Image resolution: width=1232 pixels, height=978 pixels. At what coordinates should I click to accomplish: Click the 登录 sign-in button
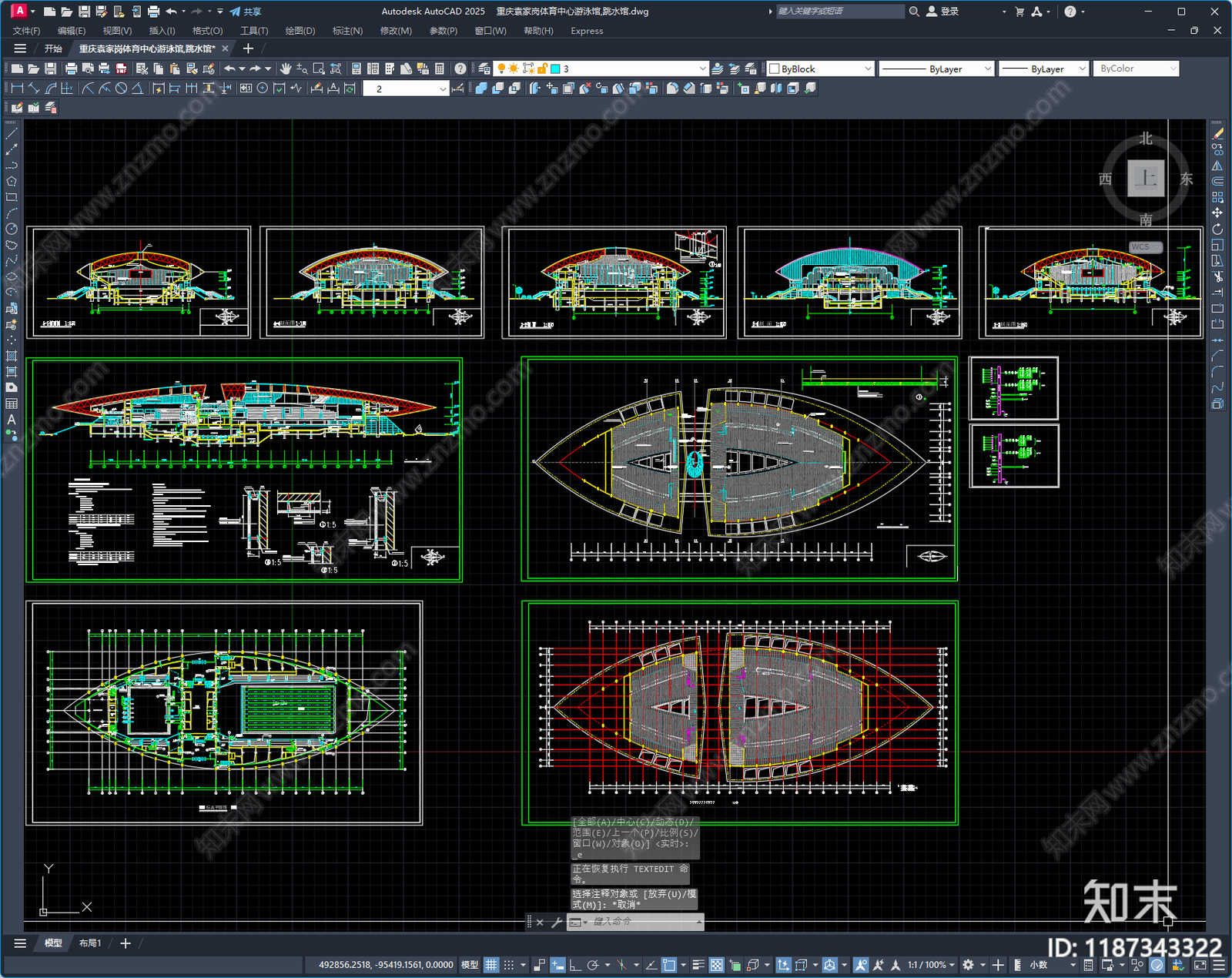pyautogui.click(x=943, y=12)
